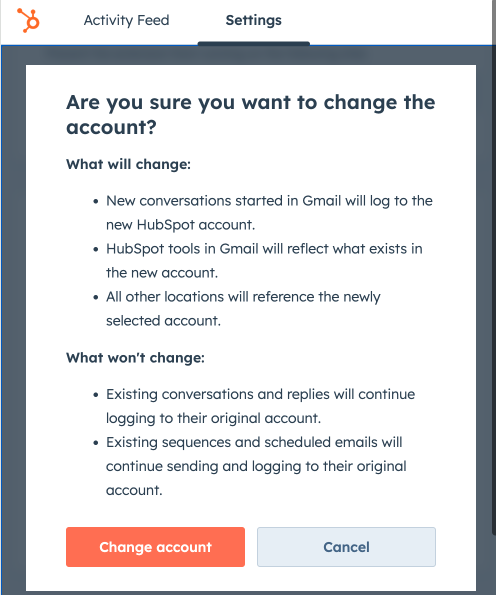
Task: Click the 'What won't change:' subheading
Action: point(135,358)
